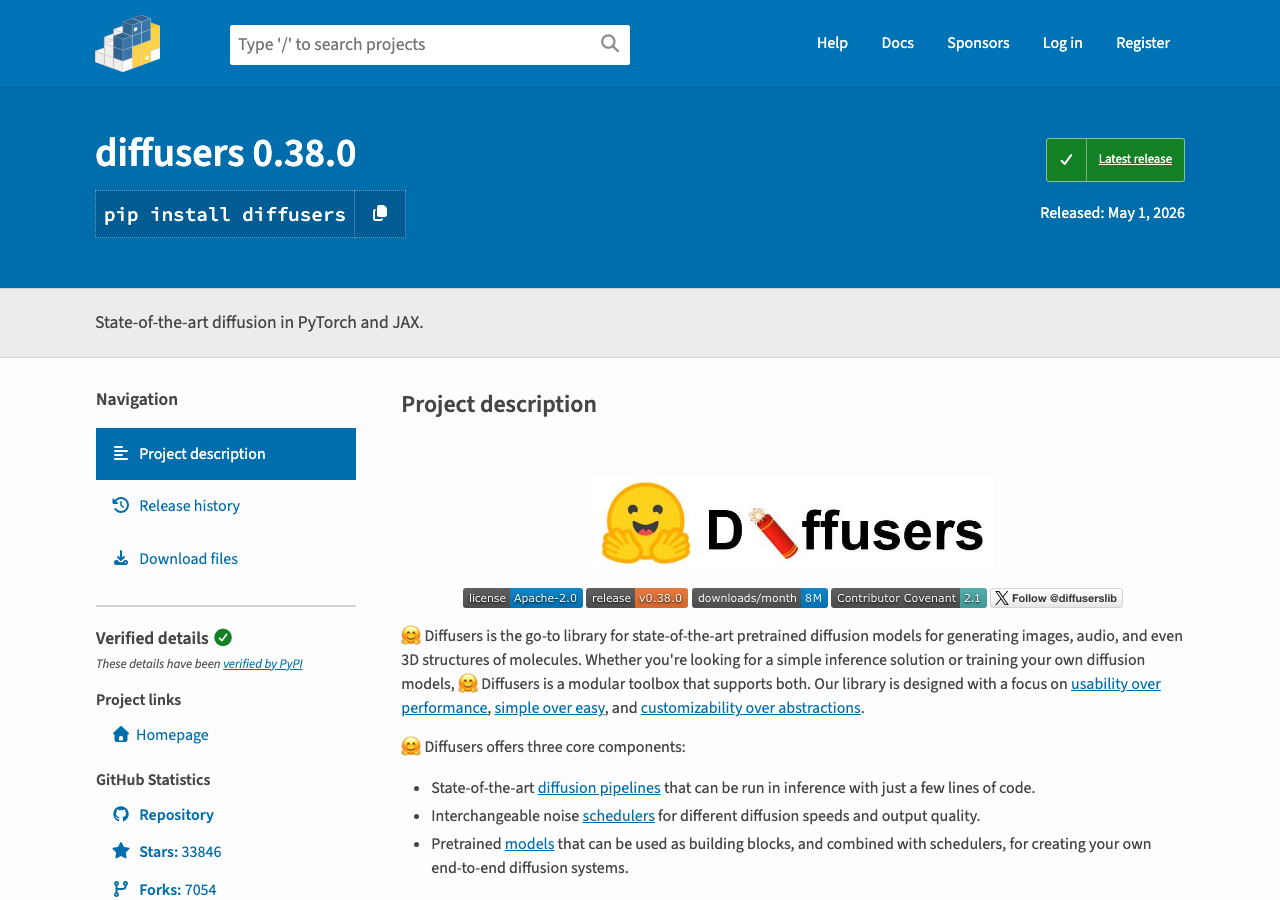Image resolution: width=1280 pixels, height=900 pixels.
Task: Open the Help menu item
Action: (x=832, y=43)
